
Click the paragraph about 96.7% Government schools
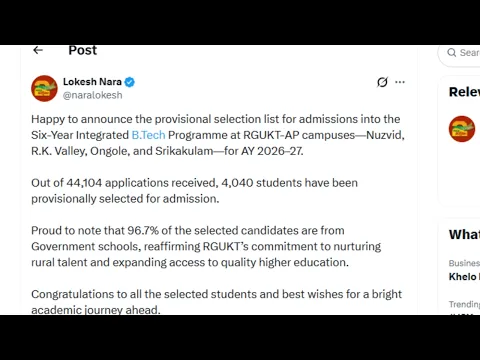coord(206,246)
